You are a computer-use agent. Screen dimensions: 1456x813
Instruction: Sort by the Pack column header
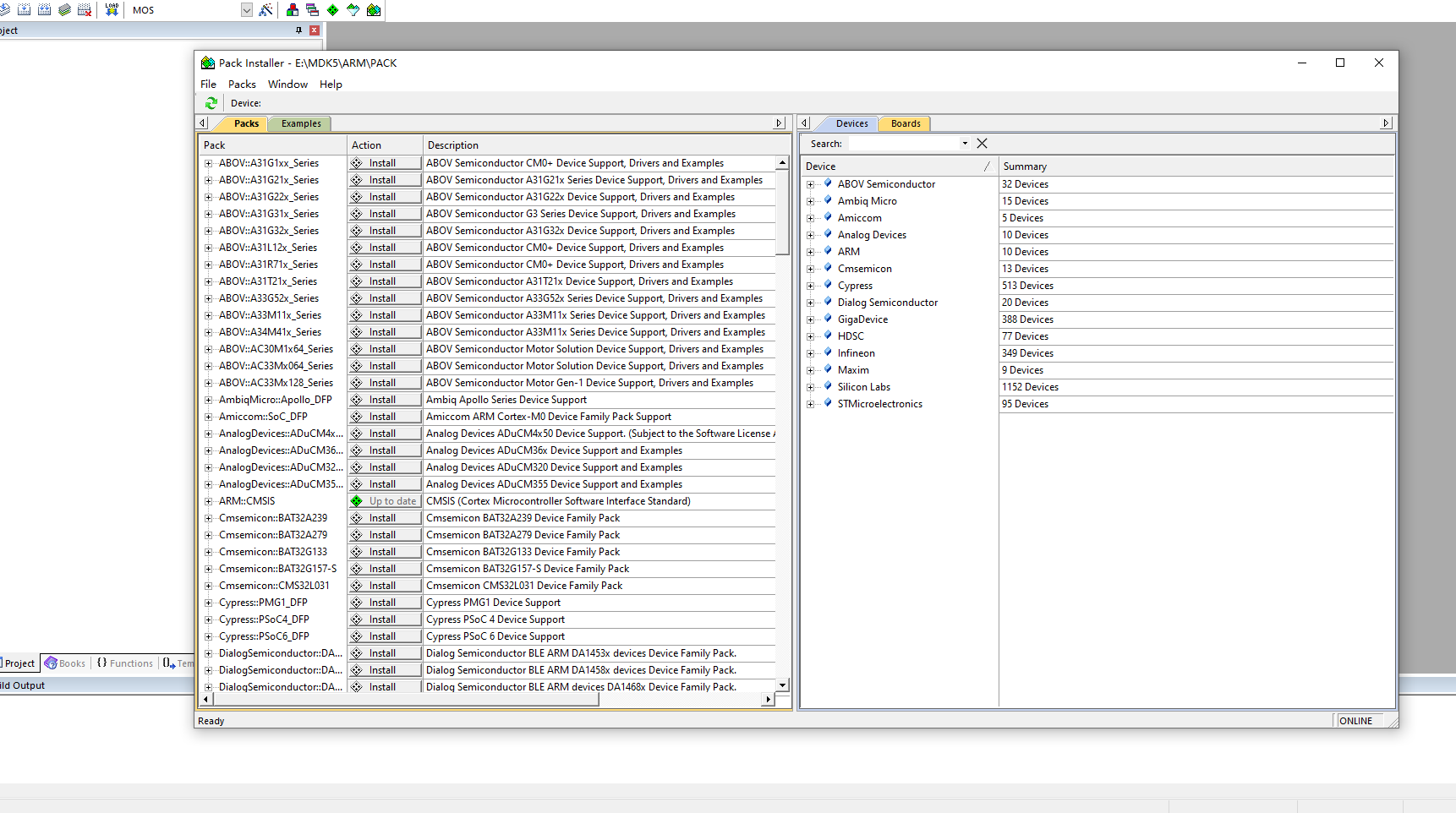pos(273,145)
